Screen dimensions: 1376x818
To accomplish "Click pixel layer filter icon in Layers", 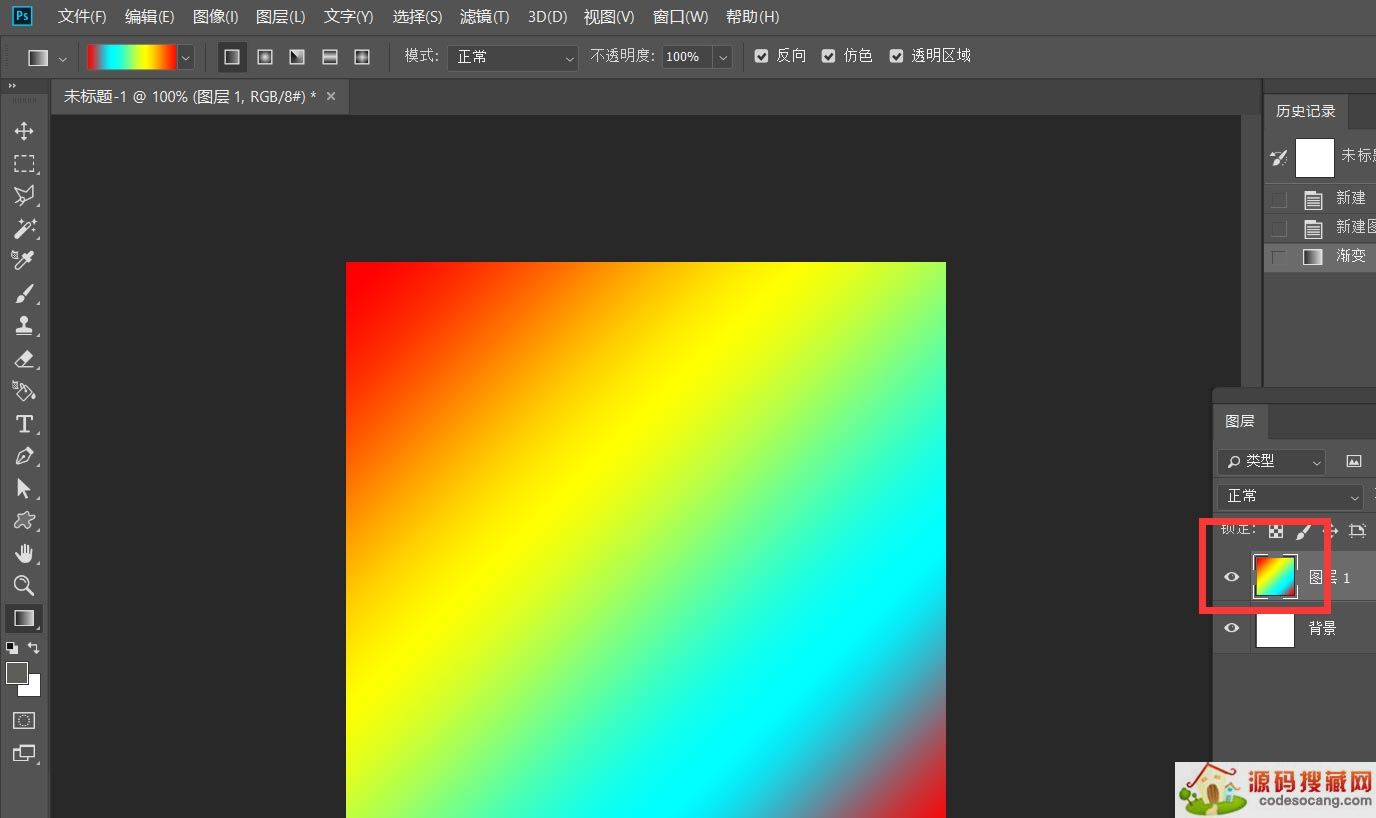I will (x=1354, y=461).
